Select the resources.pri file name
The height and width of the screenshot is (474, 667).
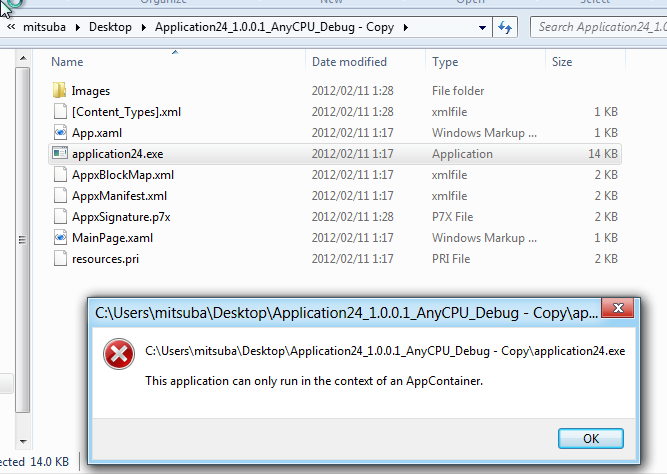[105, 259]
